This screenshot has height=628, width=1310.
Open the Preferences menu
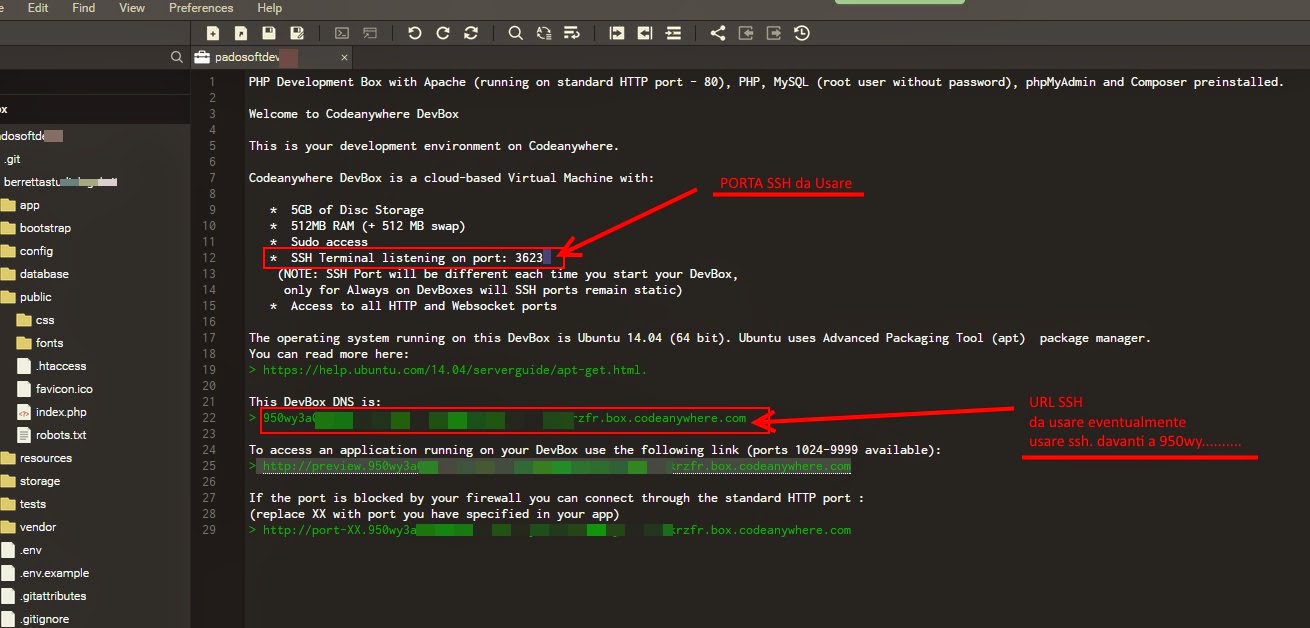pos(201,7)
